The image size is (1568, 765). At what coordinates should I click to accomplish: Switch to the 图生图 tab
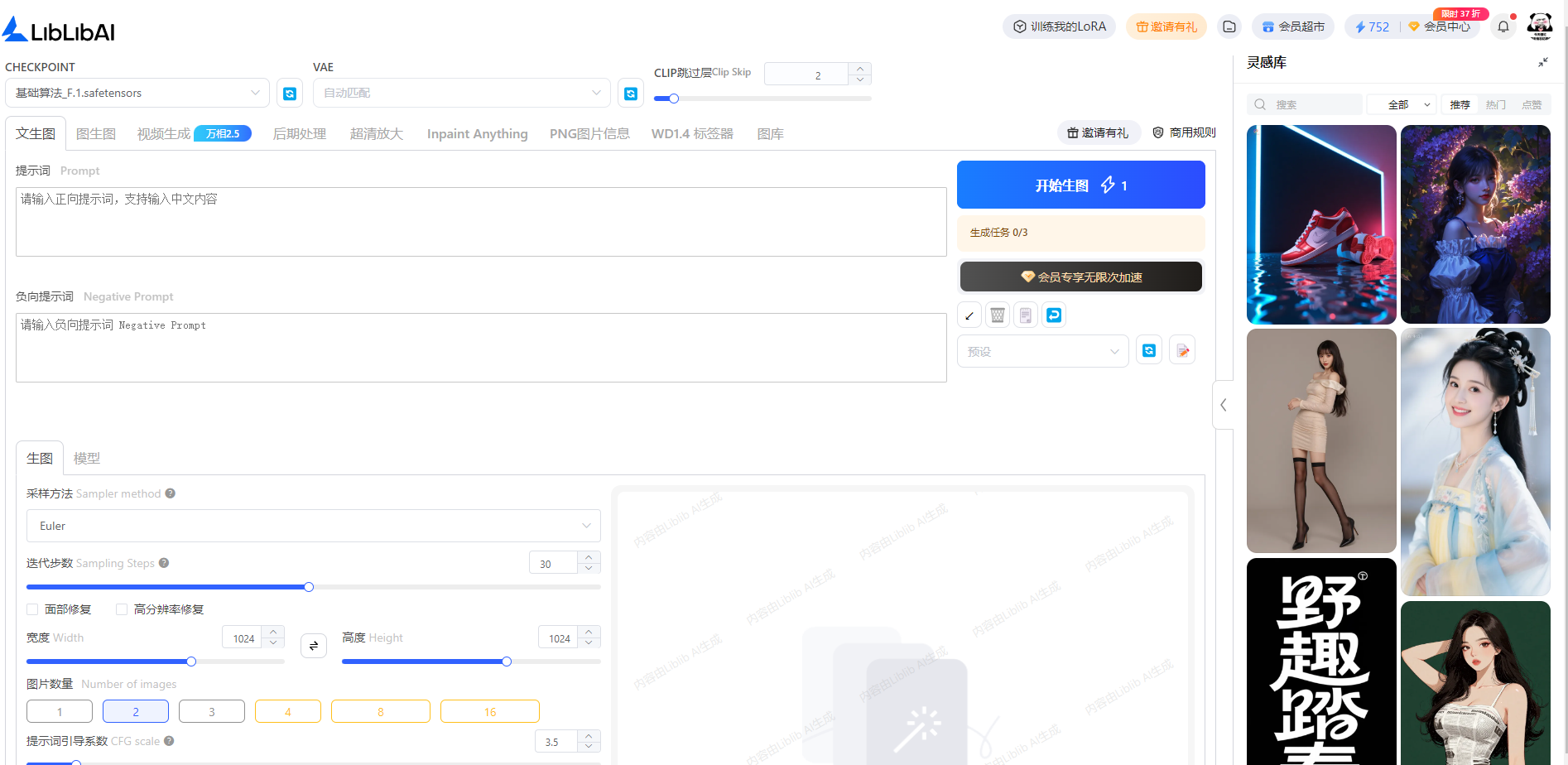(96, 133)
